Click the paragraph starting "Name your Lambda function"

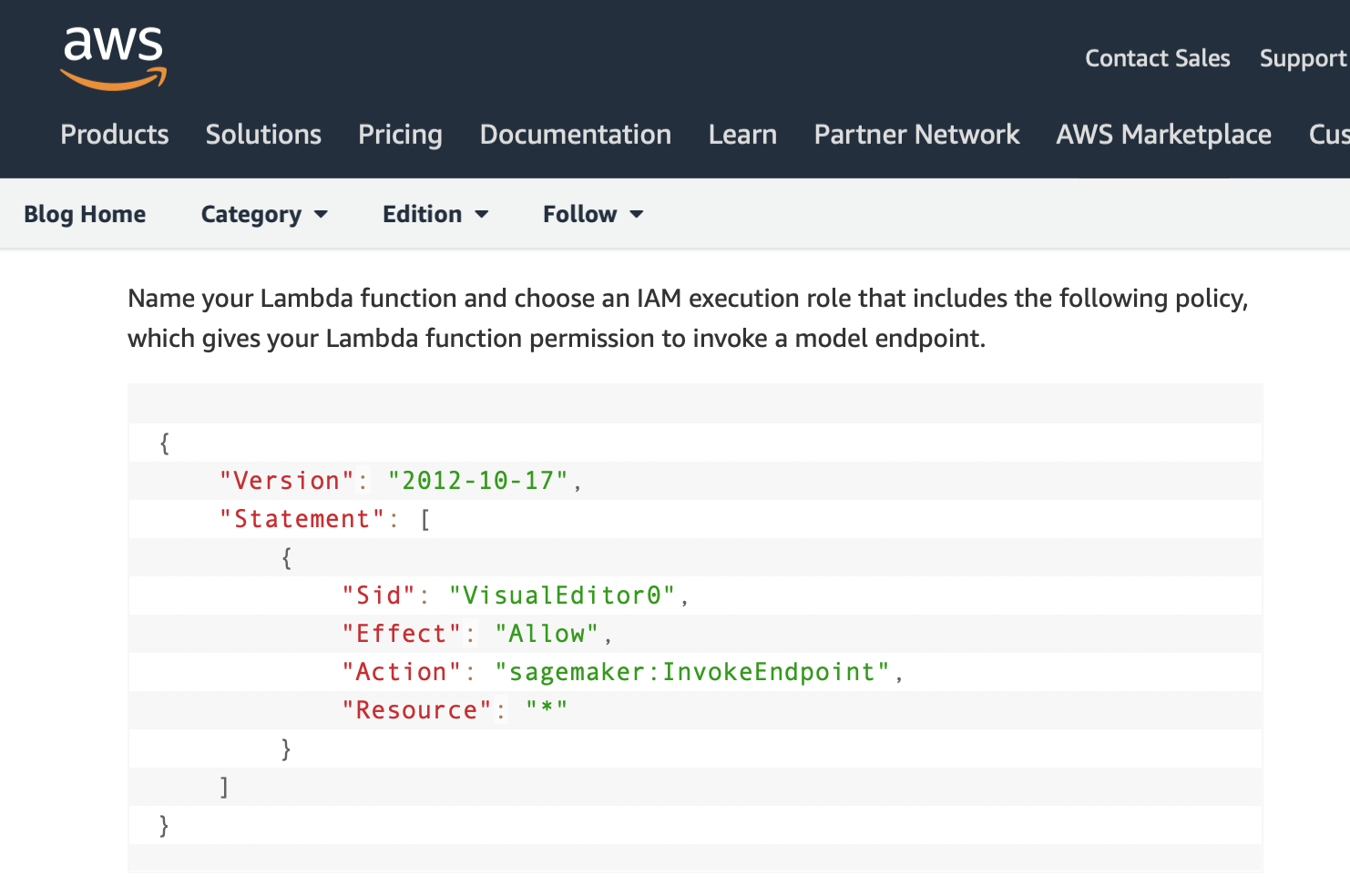point(688,318)
